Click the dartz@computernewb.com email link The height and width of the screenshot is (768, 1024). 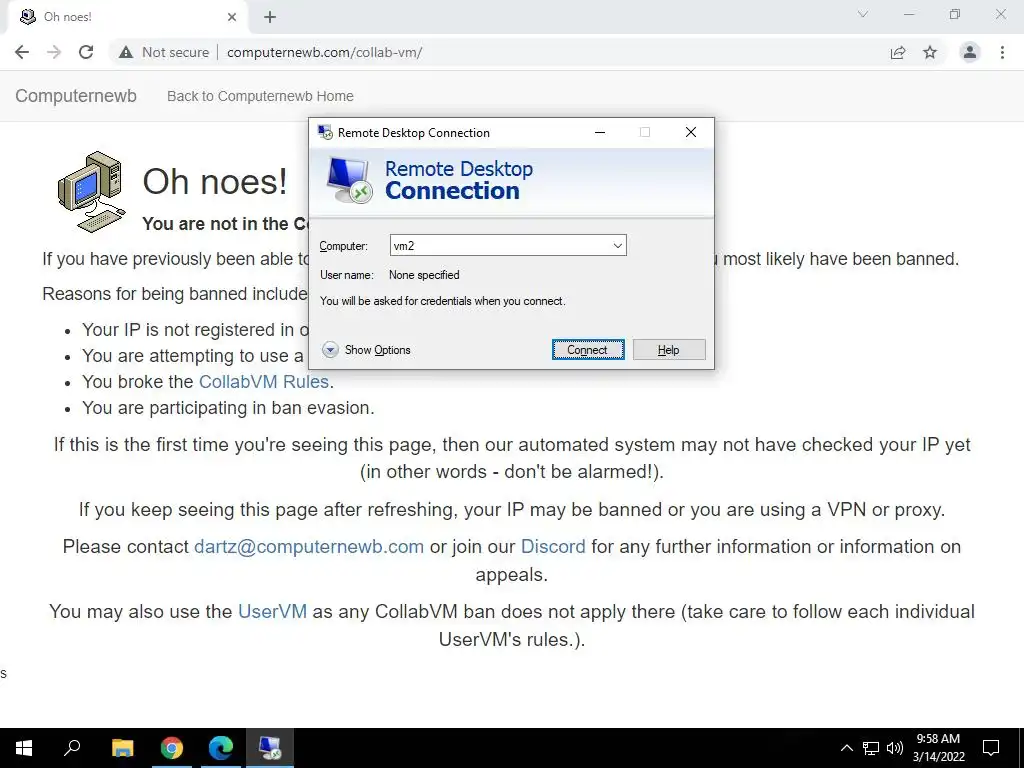pos(309,547)
